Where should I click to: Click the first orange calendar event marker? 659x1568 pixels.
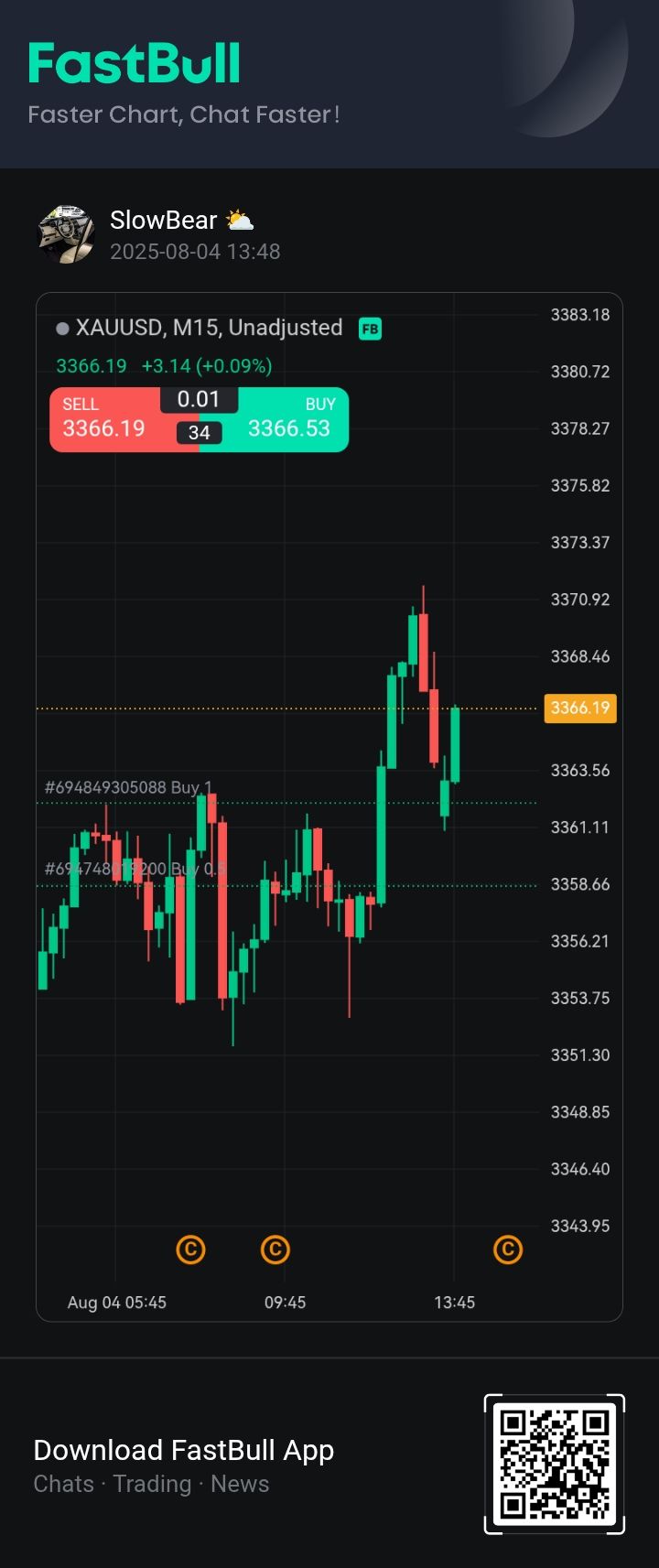tap(190, 1249)
